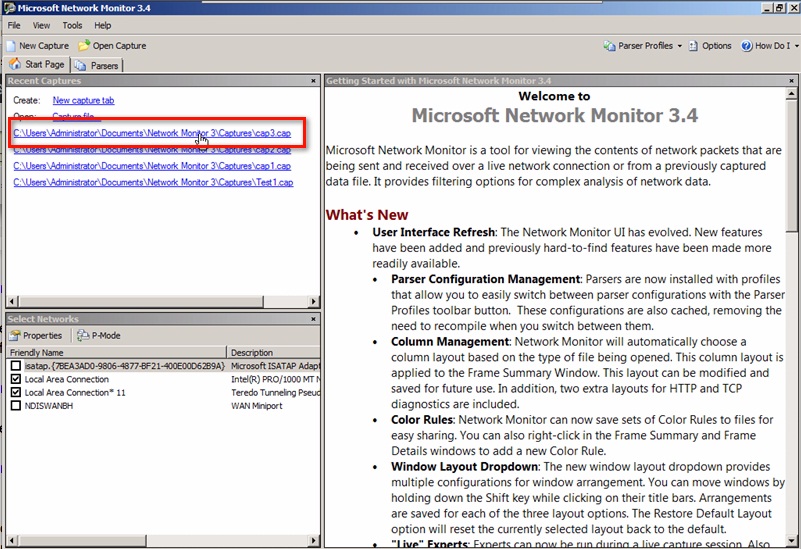This screenshot has height=549, width=801.
Task: Switch to the Start Page tab
Action: click(x=37, y=64)
